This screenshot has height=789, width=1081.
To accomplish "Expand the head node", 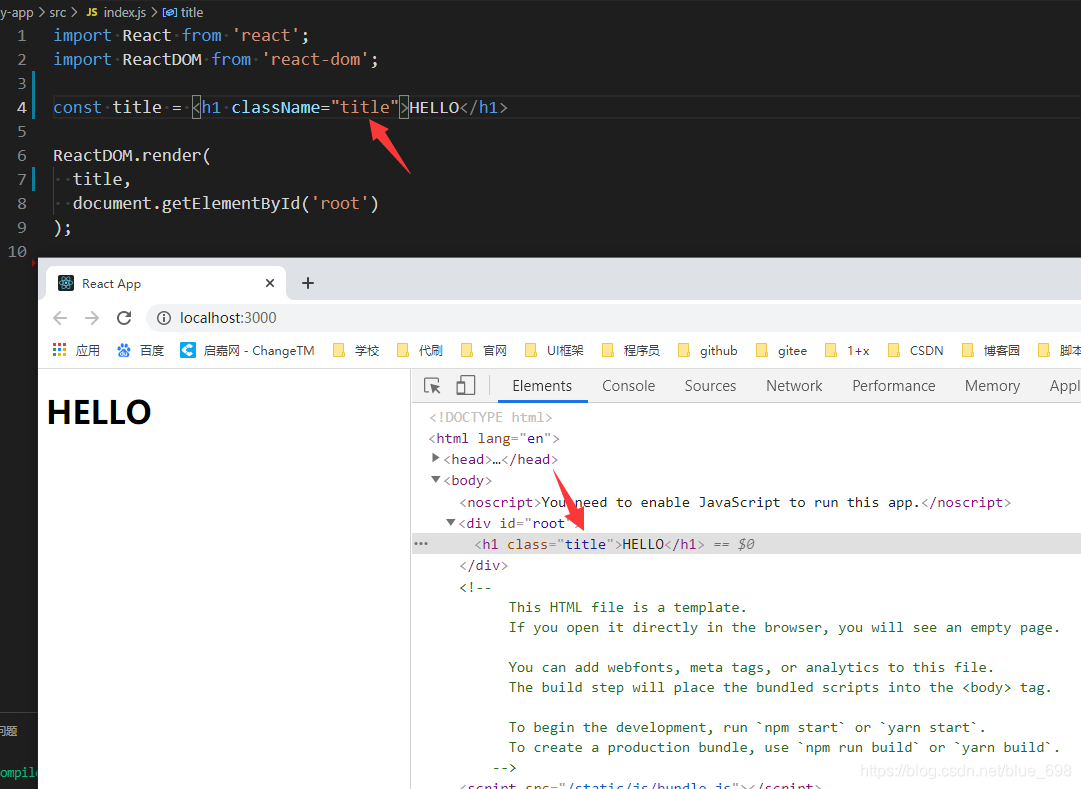I will click(x=436, y=458).
